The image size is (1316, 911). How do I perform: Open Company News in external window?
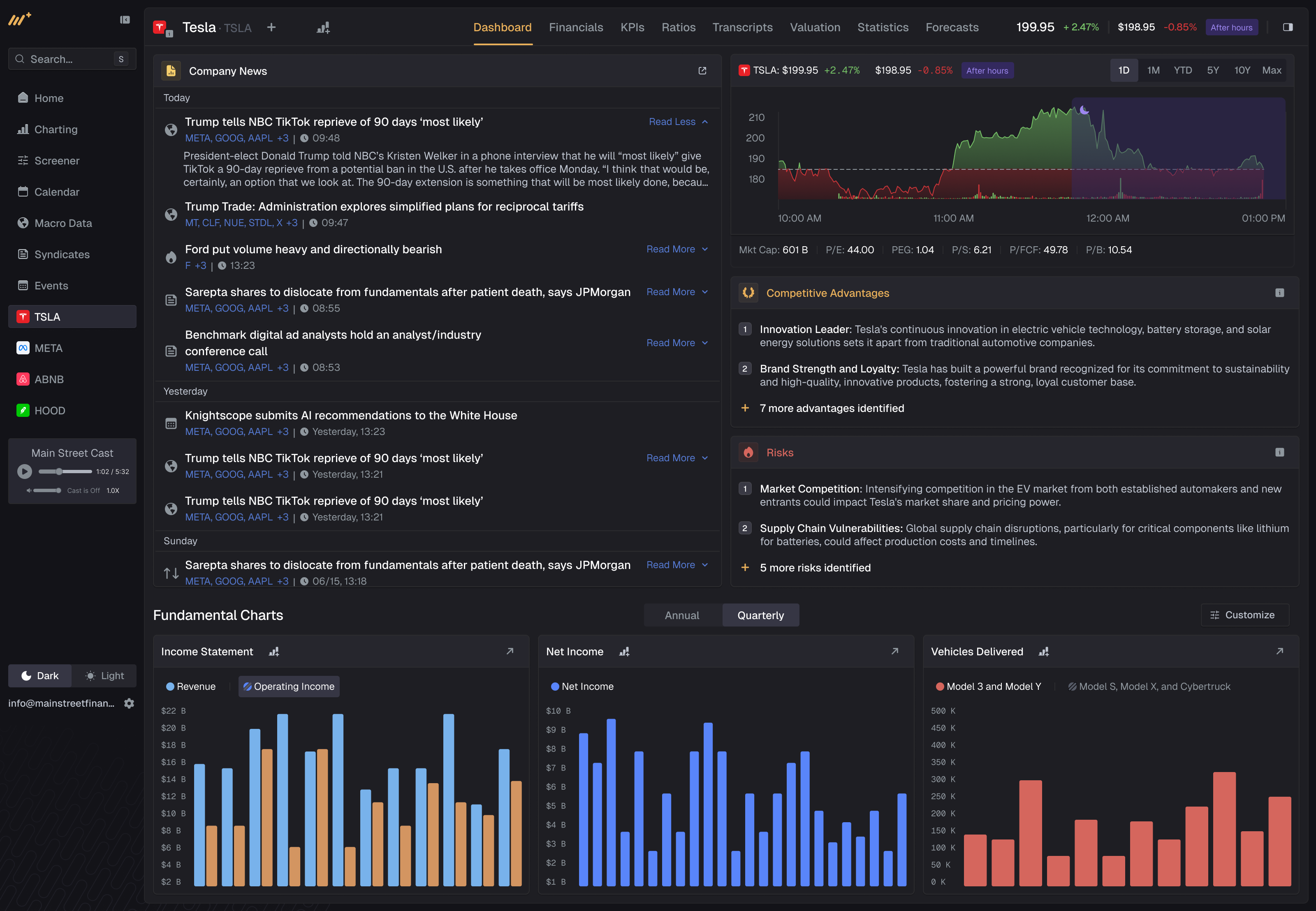coord(702,71)
